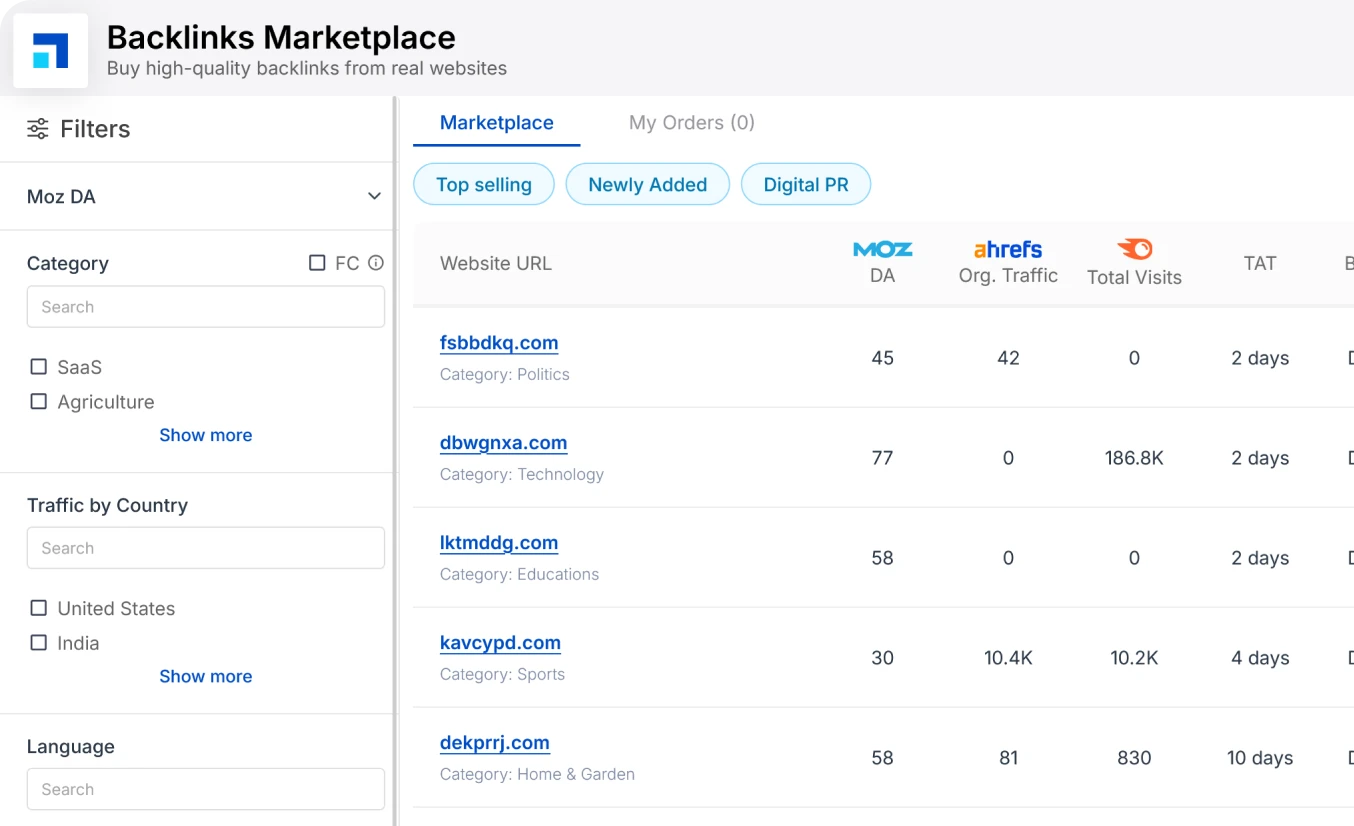
Task: Tick the United States country checkbox
Action: pyautogui.click(x=39, y=608)
